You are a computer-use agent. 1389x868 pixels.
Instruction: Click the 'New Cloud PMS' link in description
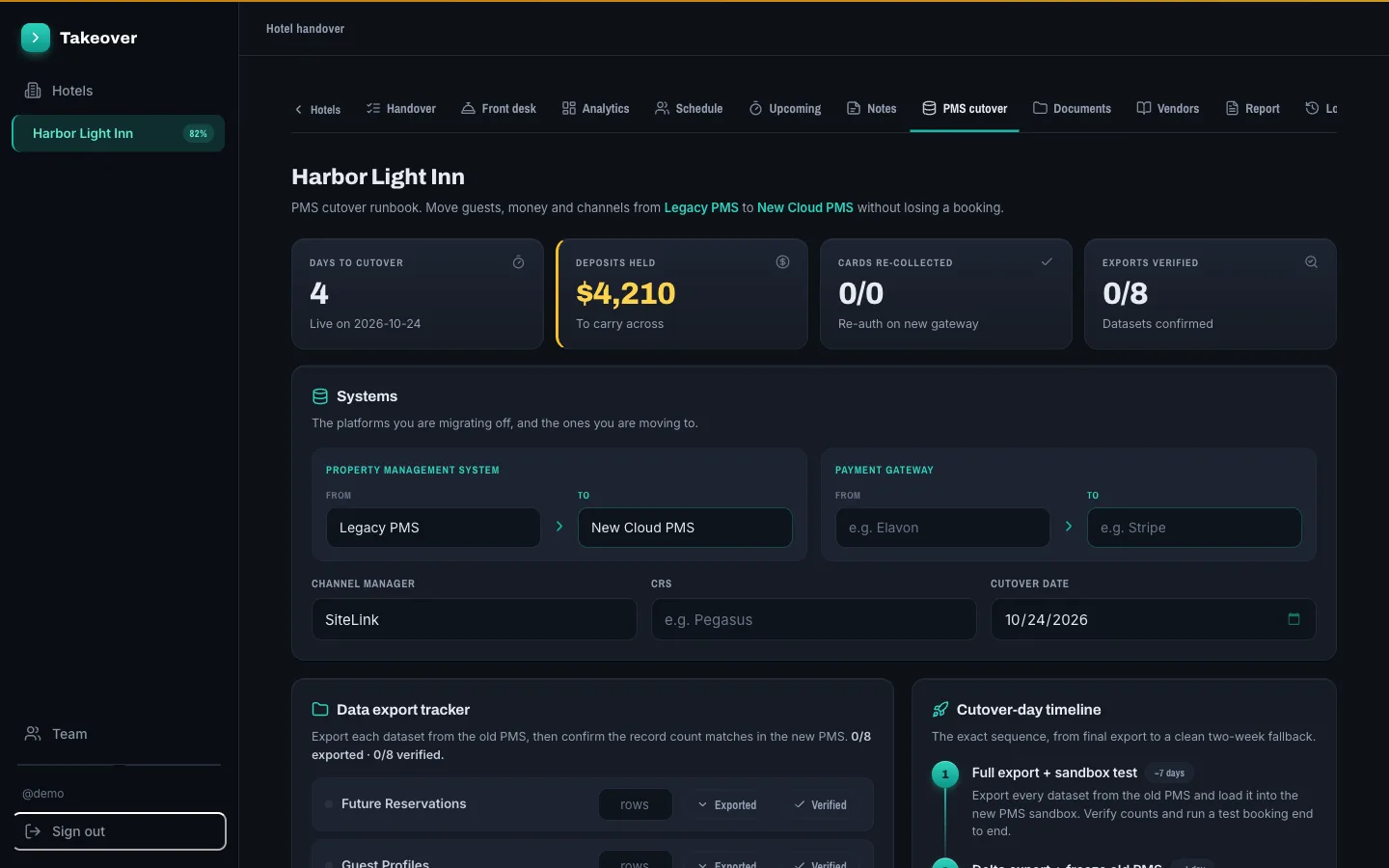pyautogui.click(x=805, y=207)
